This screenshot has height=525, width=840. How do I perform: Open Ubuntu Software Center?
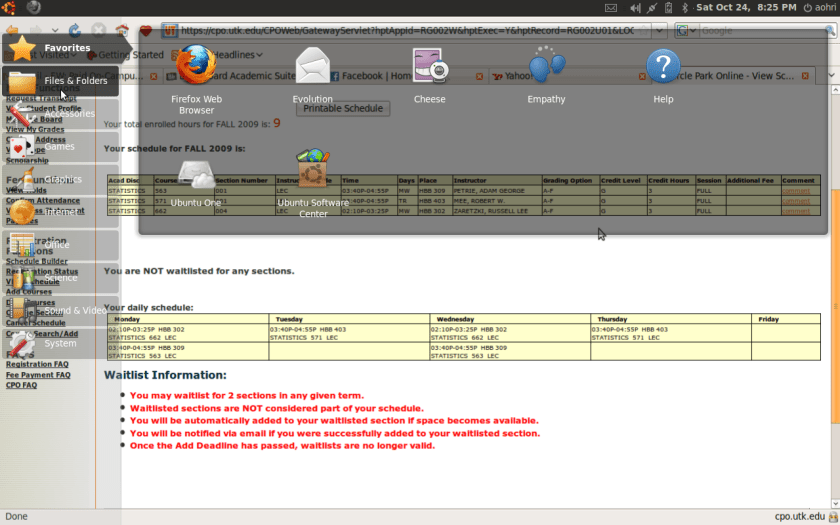313,184
